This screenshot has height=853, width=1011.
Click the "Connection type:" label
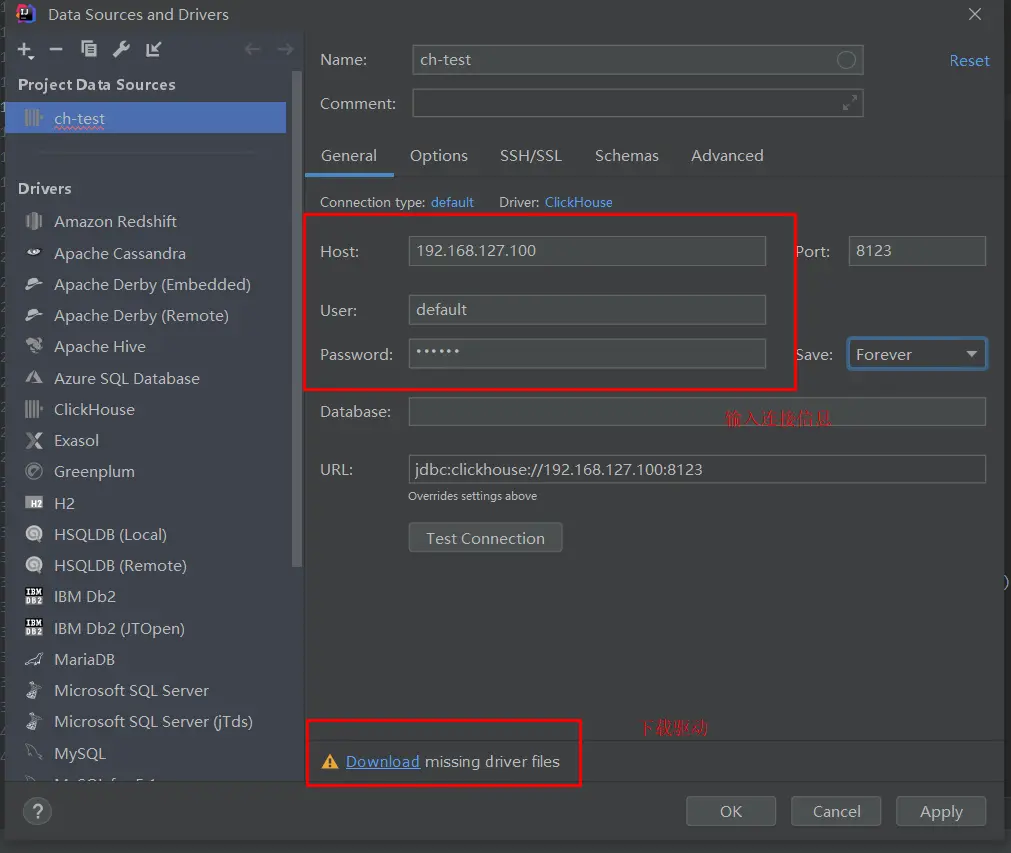(373, 202)
